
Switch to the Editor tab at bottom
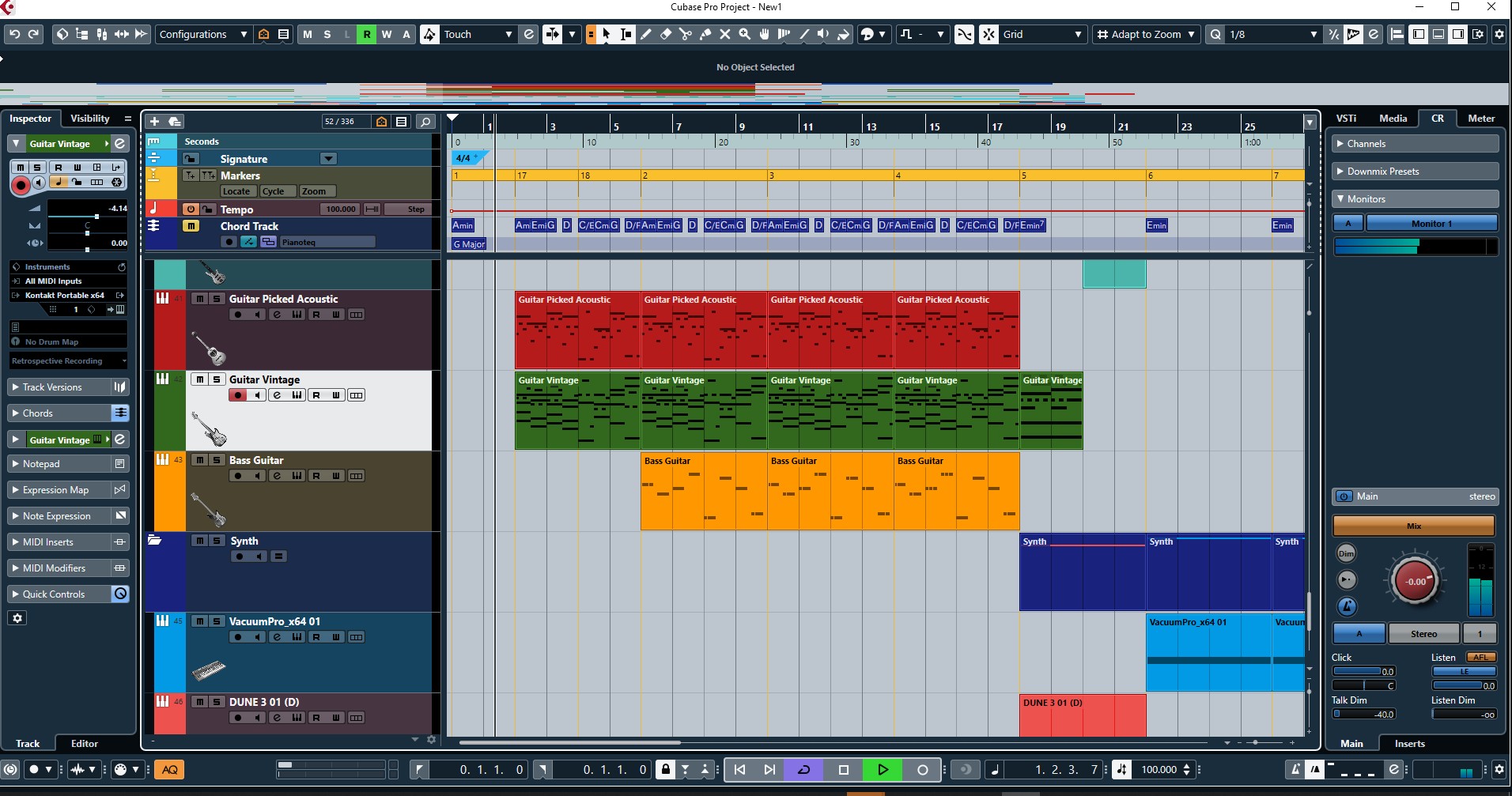(85, 744)
